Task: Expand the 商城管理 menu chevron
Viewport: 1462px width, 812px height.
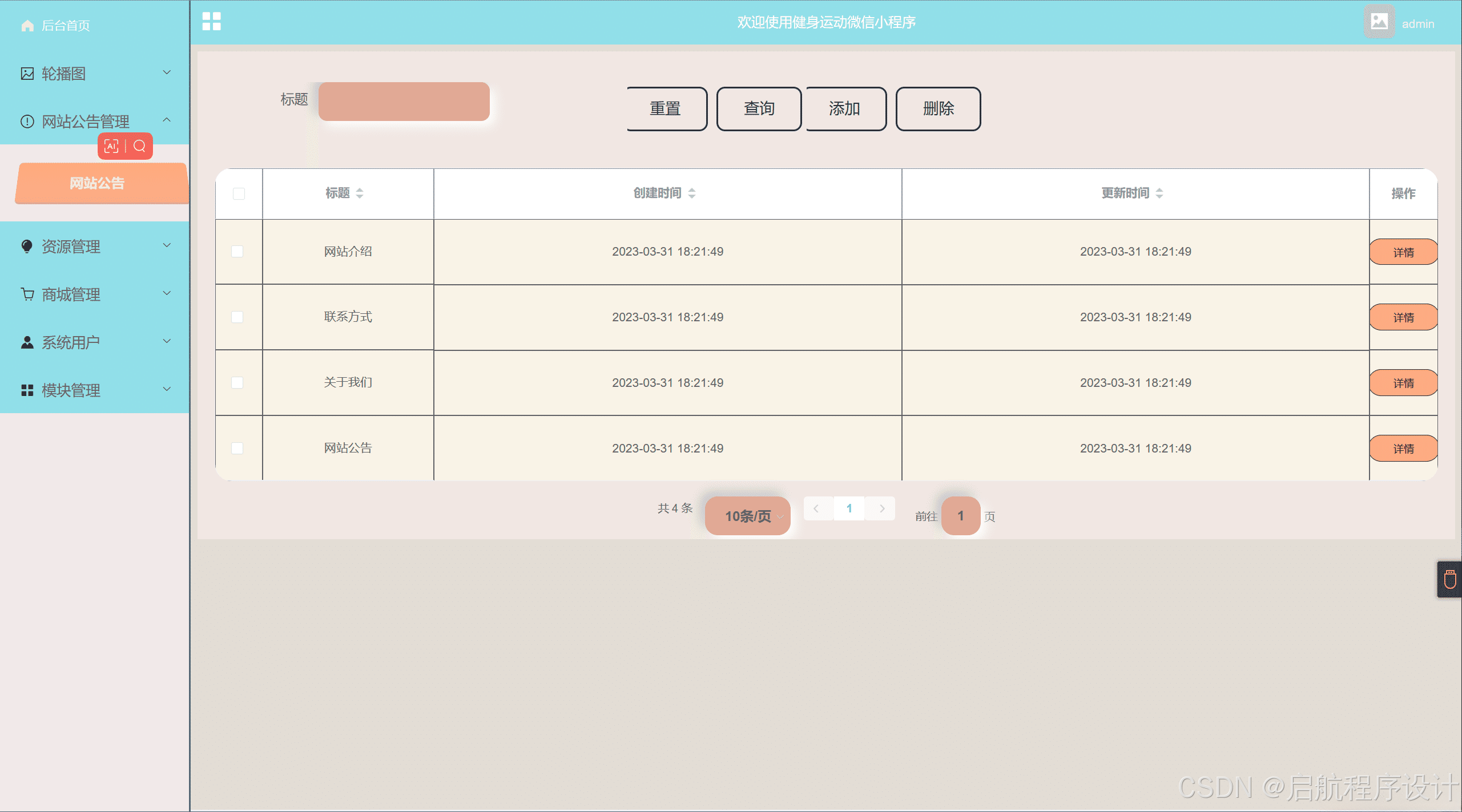Action: coord(167,293)
